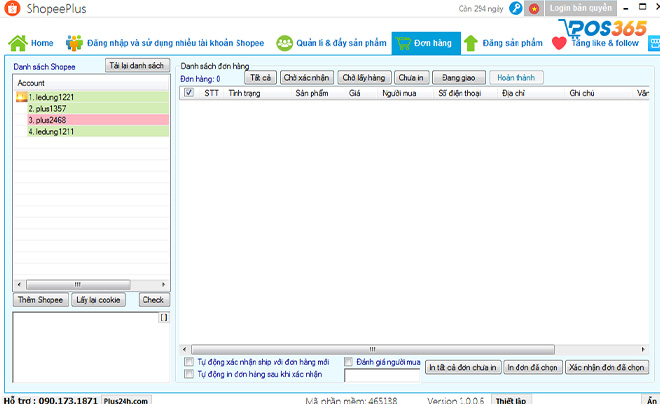Click the Lấy lại cookie button

98,300
